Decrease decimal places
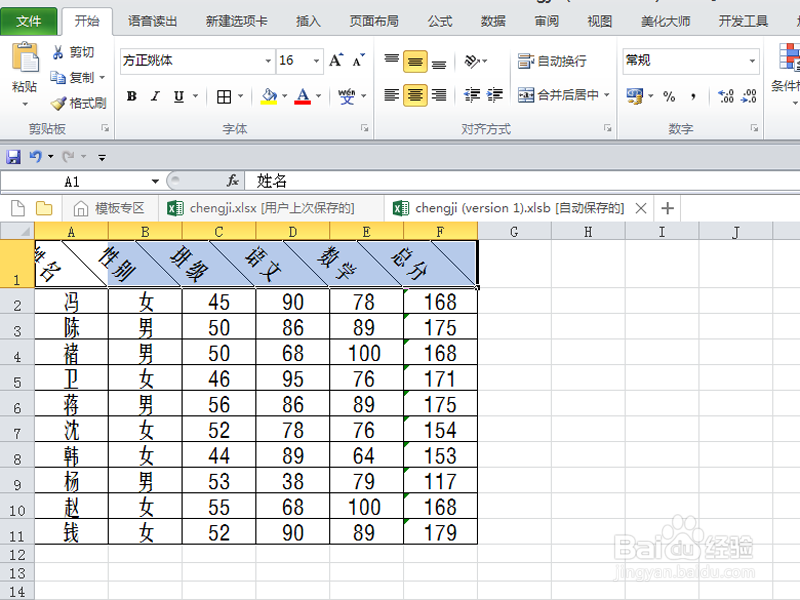 tap(749, 96)
